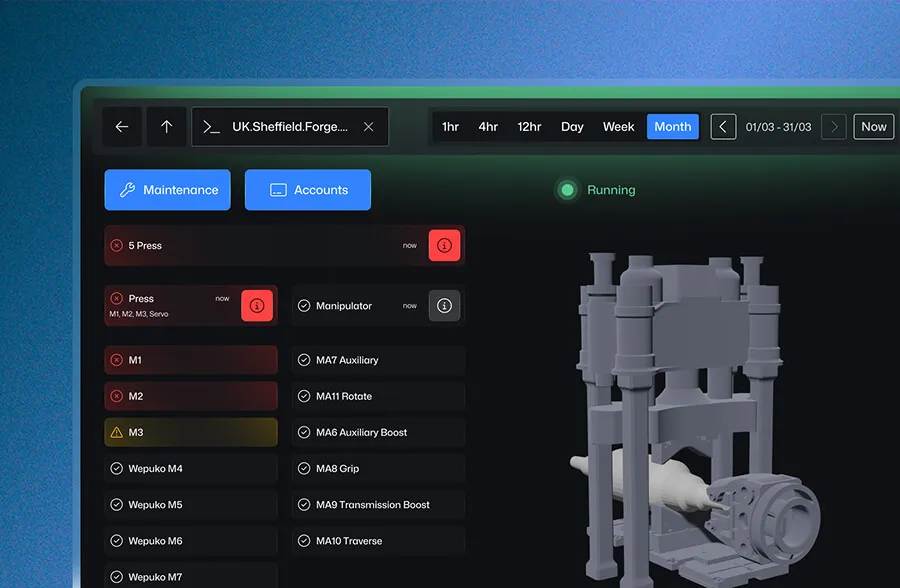Select the 1hr time range
Screen dimensions: 900x588
[x=450, y=127]
